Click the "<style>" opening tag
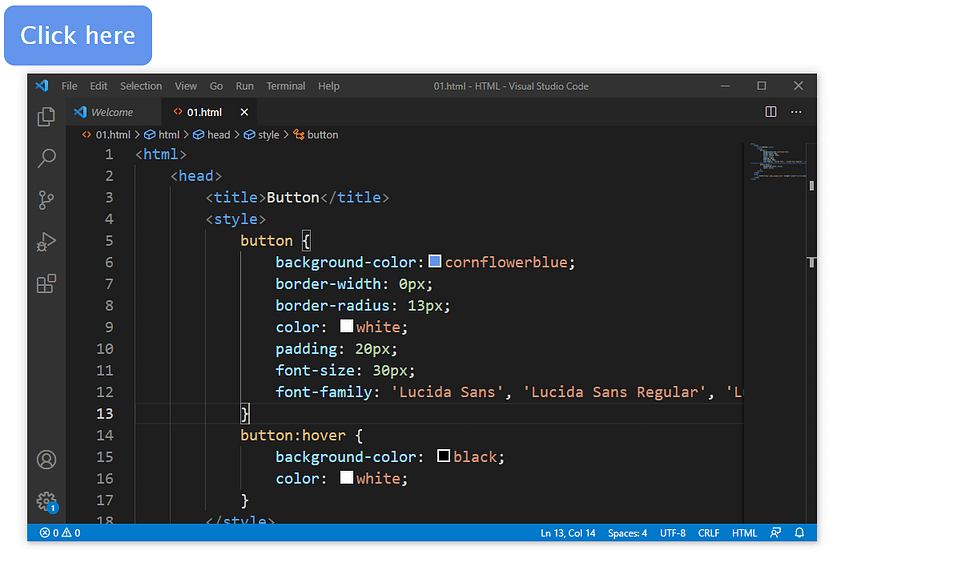This screenshot has height=562, width=978. click(x=236, y=220)
